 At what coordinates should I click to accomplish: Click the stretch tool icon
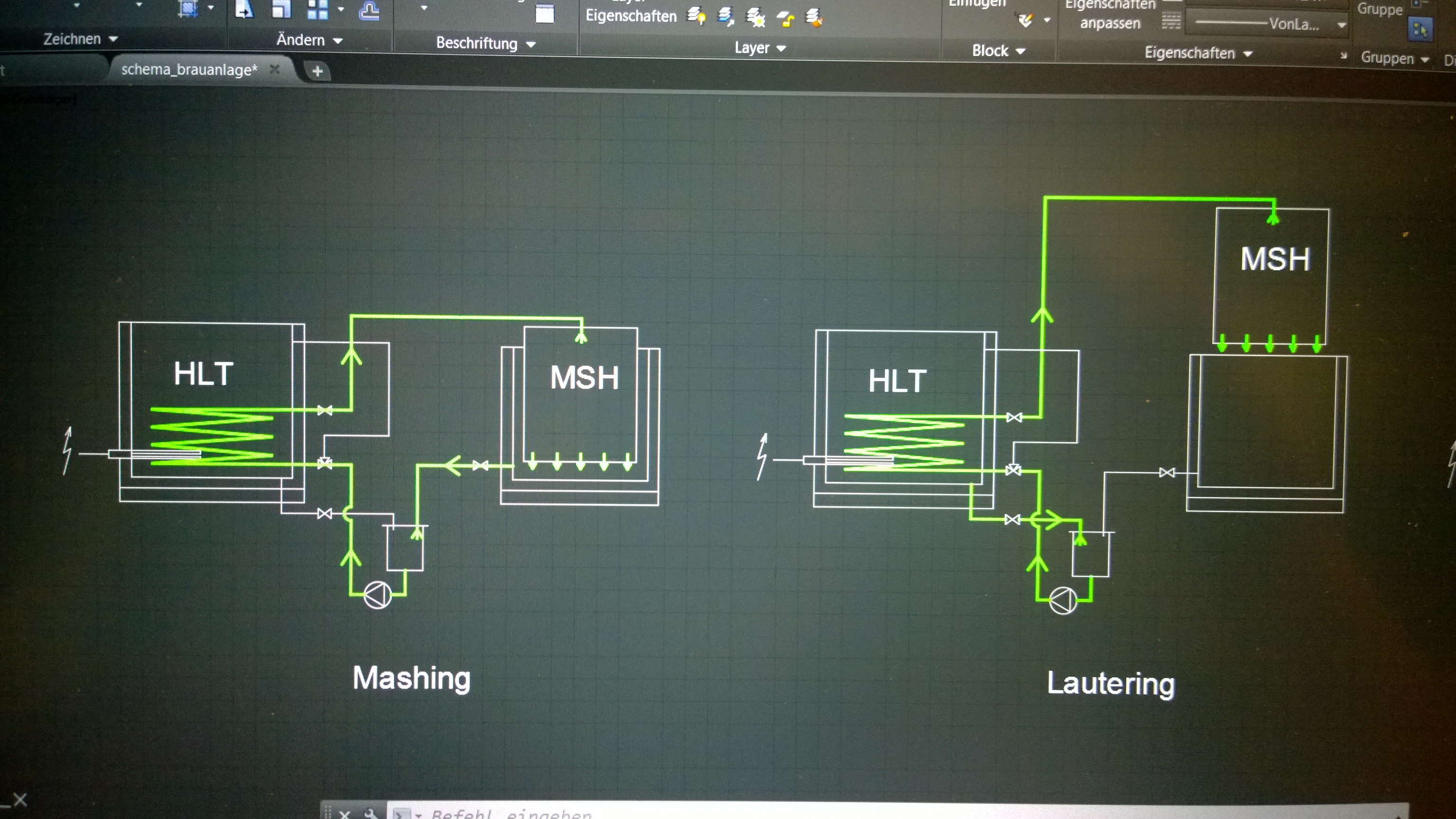pos(244,9)
